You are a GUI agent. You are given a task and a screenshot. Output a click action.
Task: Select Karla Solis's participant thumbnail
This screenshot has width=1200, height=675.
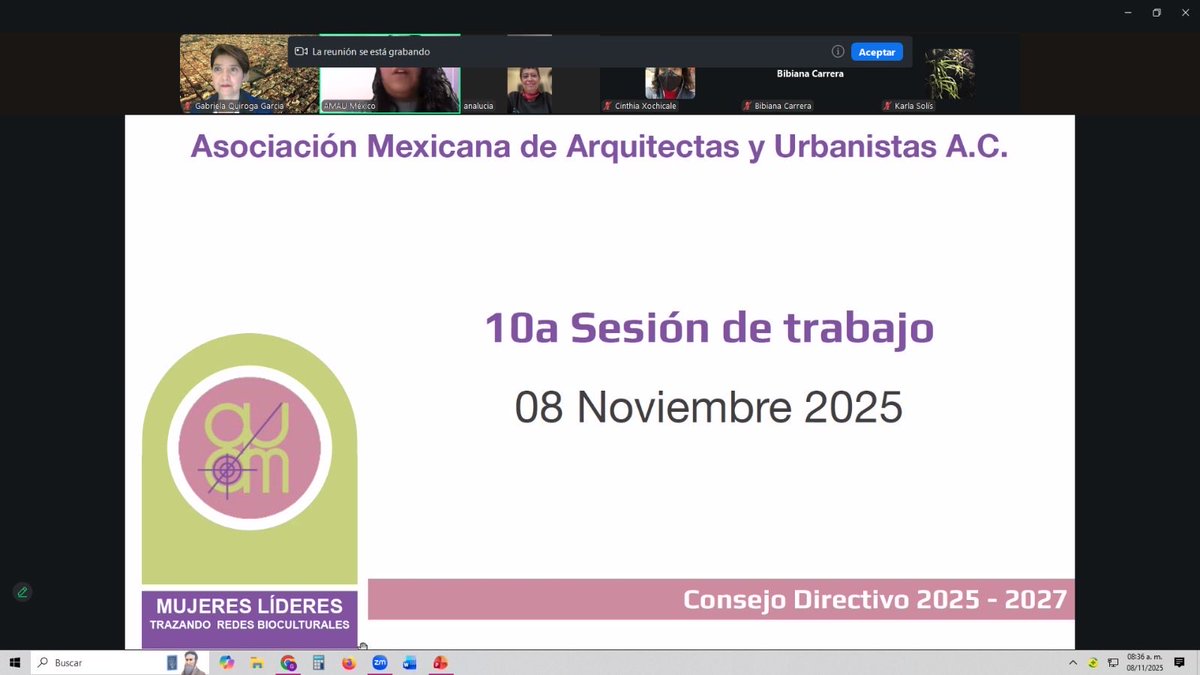click(949, 74)
